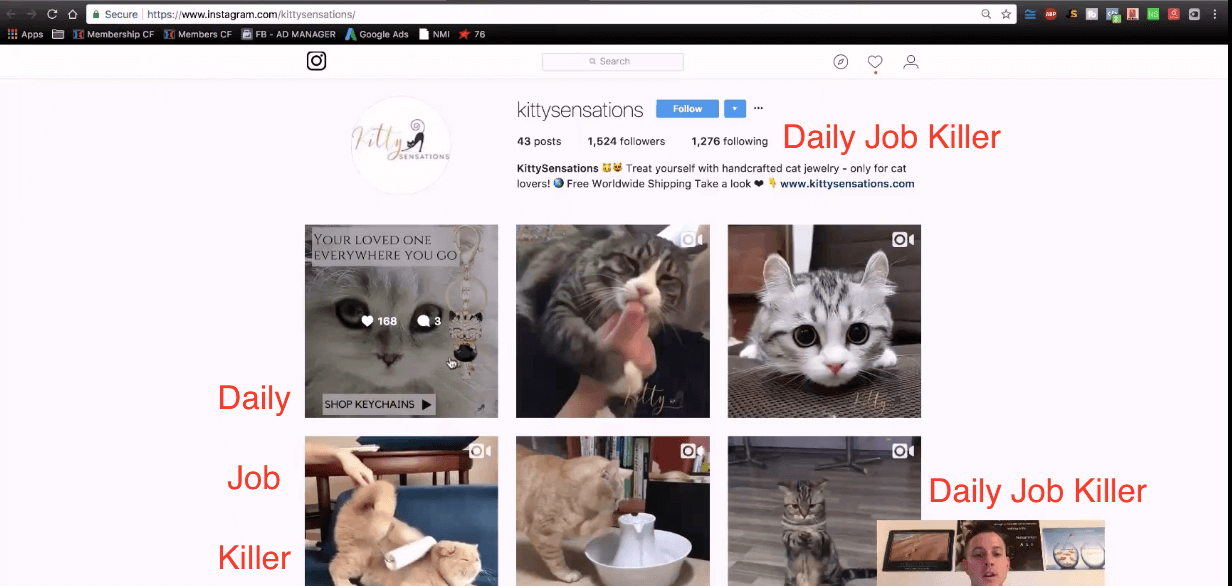Open the FB - AD MANAGER bookmark
Viewport: 1232px width, 586px height.
tap(288, 34)
